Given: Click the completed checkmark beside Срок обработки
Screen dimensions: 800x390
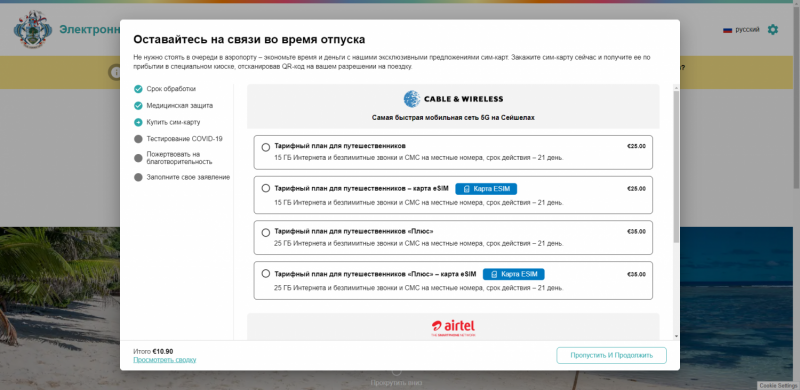Looking at the screenshot, I should coord(138,89).
